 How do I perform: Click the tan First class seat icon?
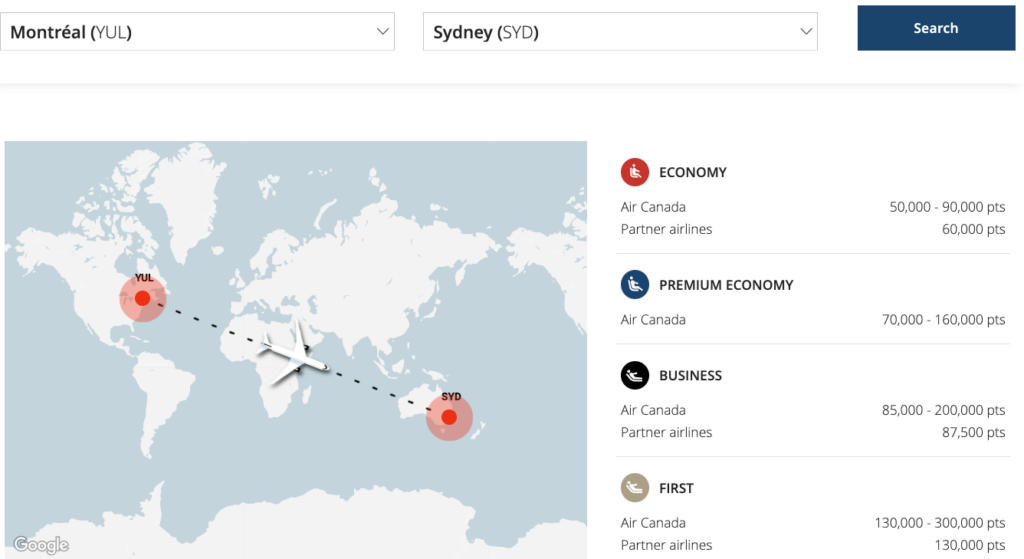point(635,488)
